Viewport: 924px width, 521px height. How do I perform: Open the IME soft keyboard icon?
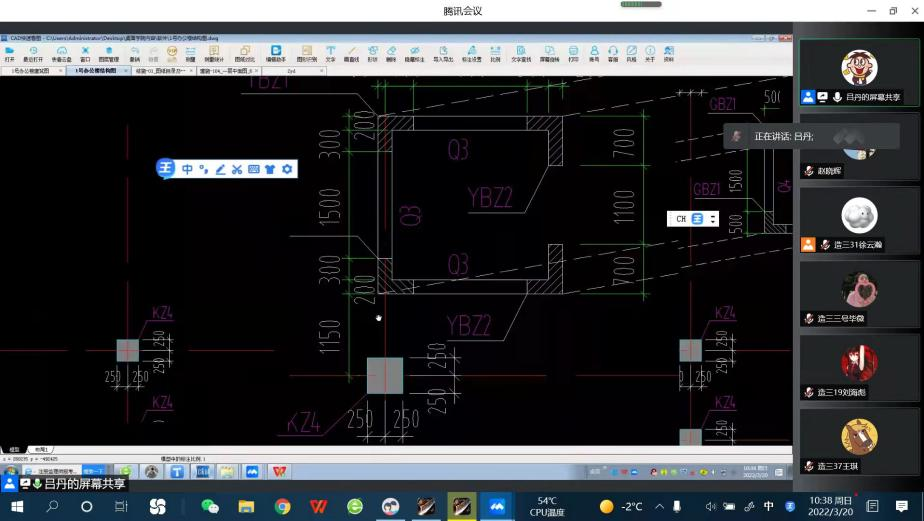[253, 169]
